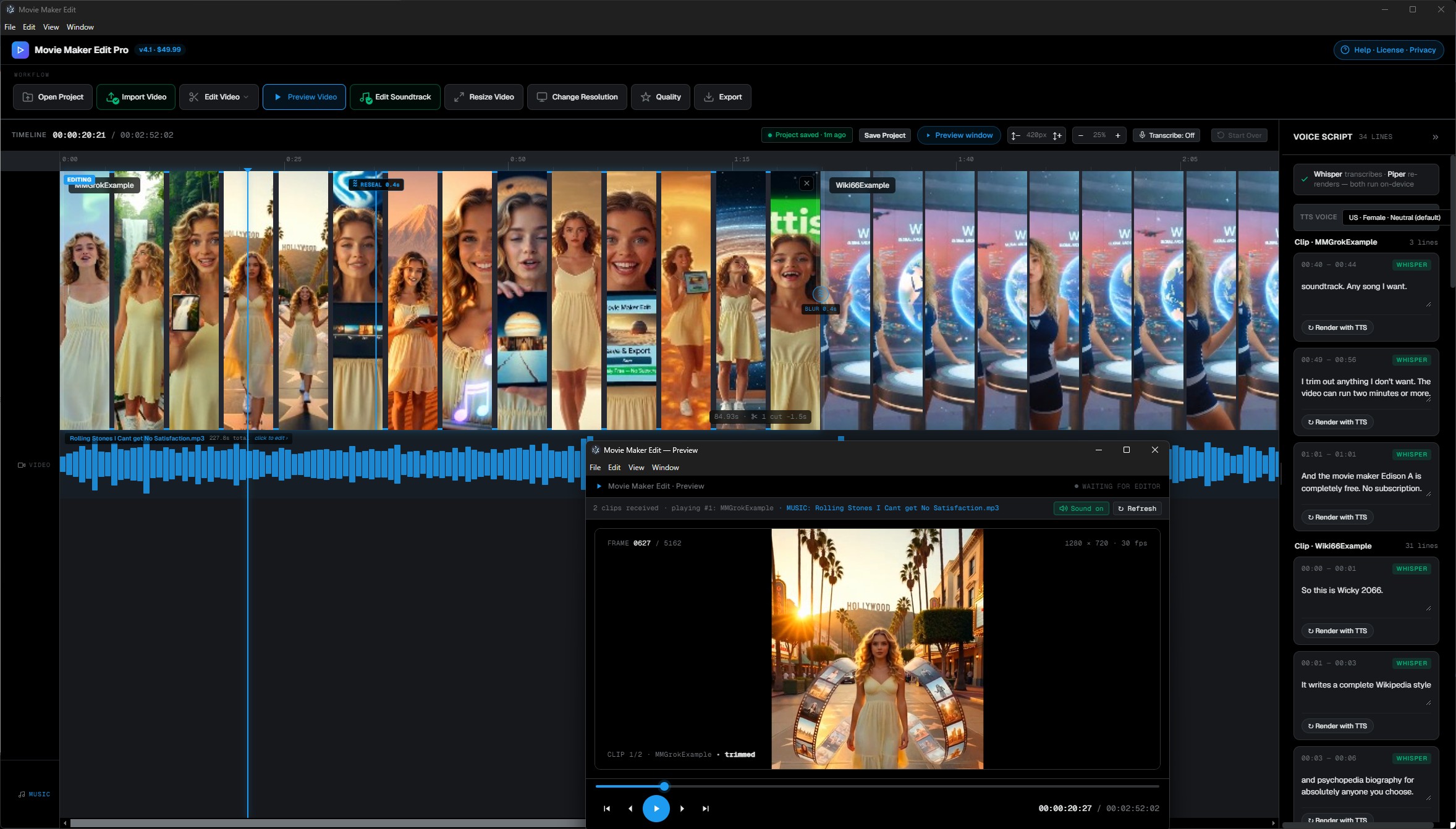1456x829 pixels.
Task: Open the File menu in the main window
Action: click(10, 27)
